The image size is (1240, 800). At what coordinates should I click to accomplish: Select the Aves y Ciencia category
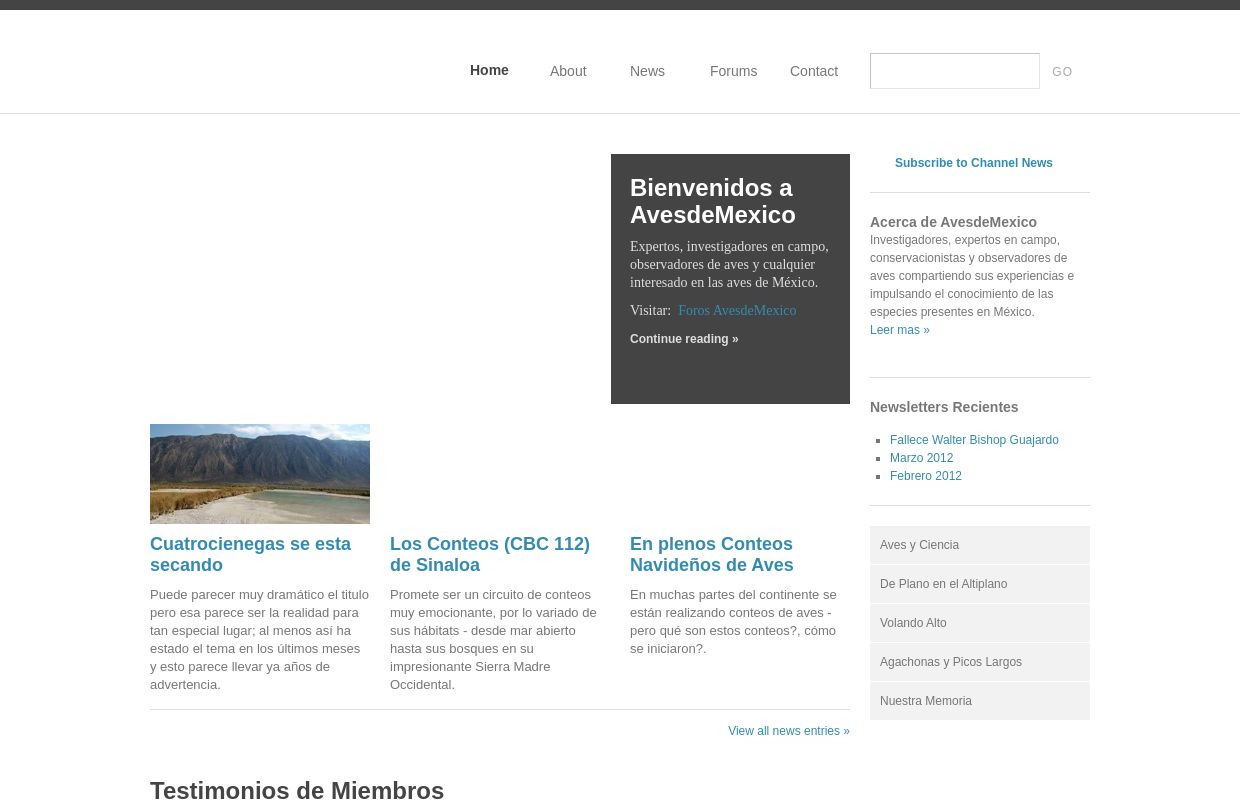click(919, 545)
